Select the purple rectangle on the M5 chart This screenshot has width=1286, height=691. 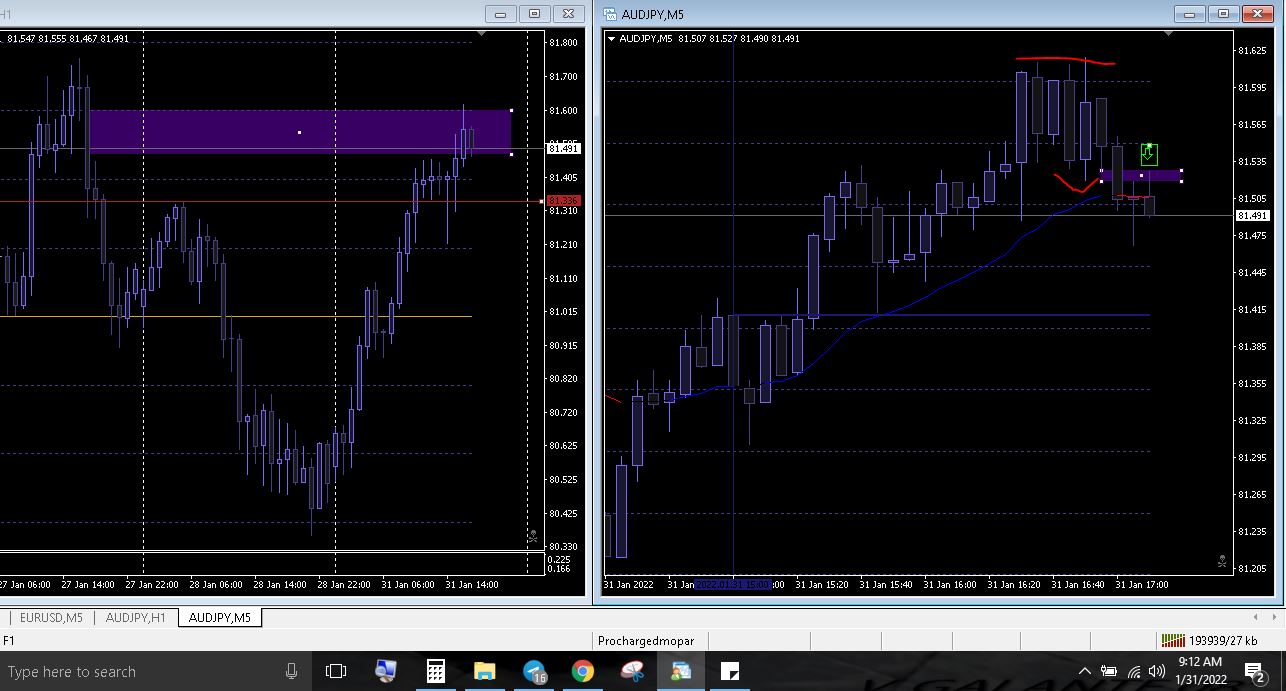coord(1141,176)
